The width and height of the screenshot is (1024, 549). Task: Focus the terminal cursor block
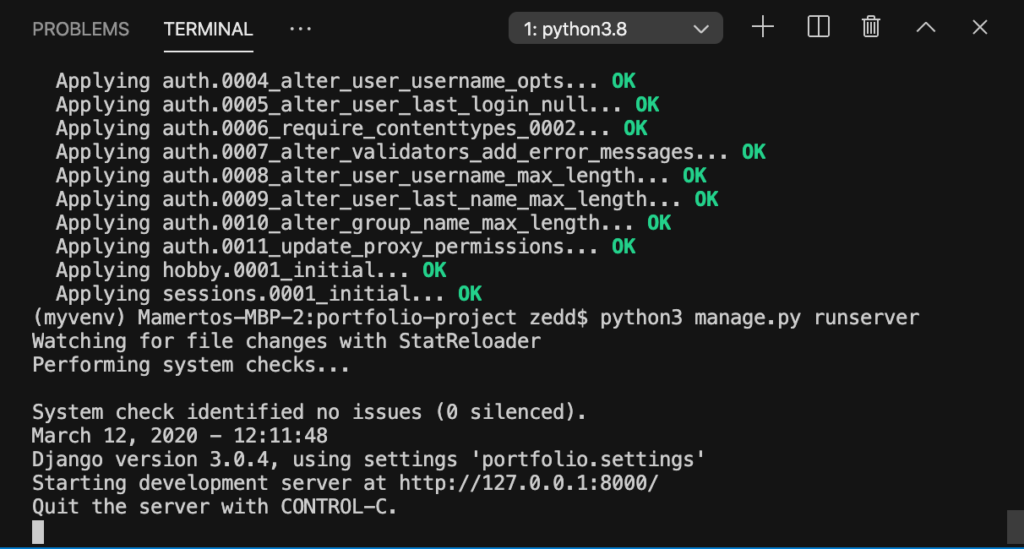point(38,531)
